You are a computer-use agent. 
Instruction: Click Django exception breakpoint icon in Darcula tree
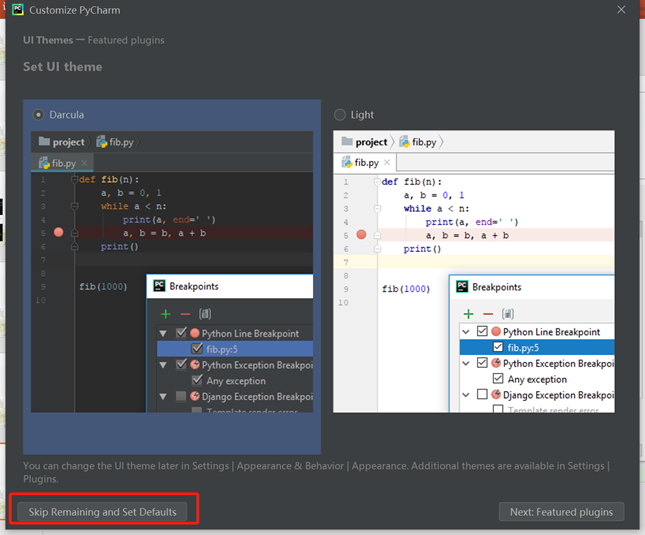tap(195, 396)
